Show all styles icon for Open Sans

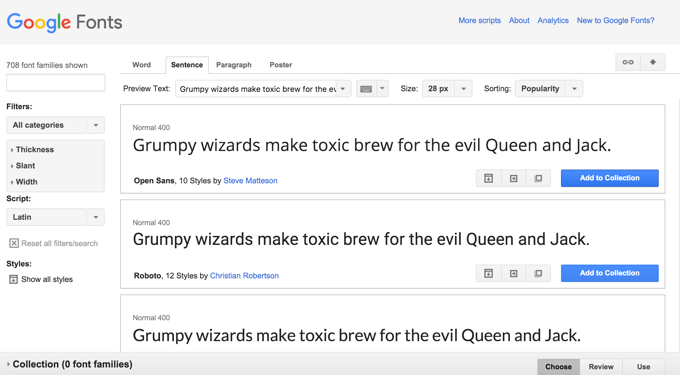click(489, 178)
